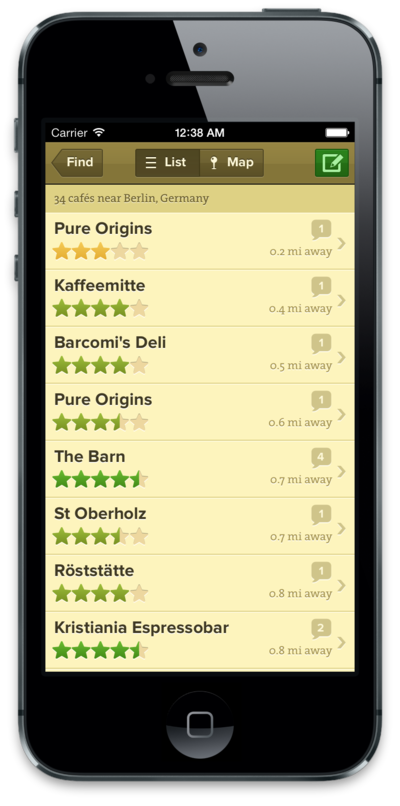Click the comment bubble for Barcomi's Deli
400x806 pixels.
pos(321,343)
